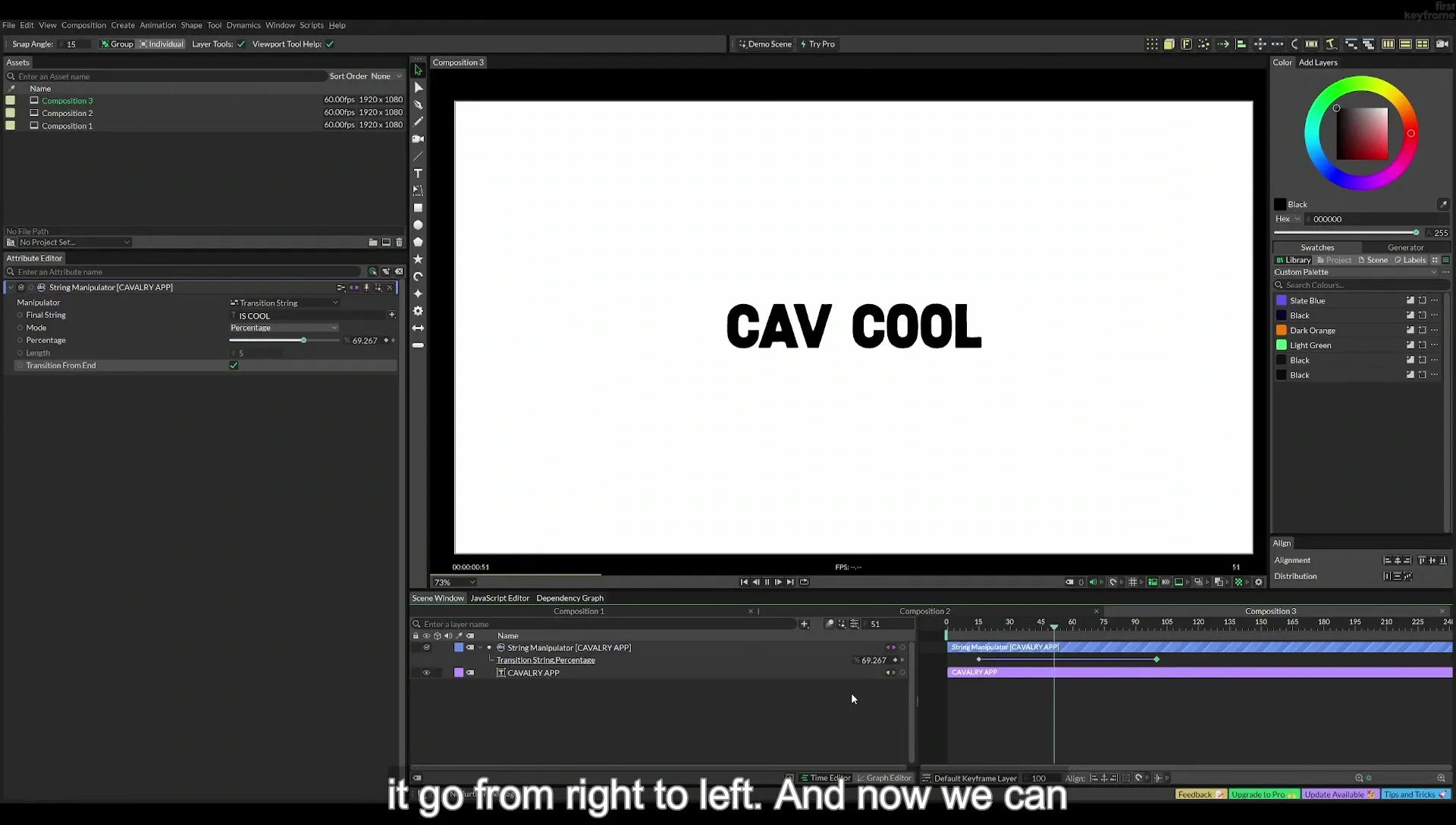Click the viewport settings gear icon
This screenshot has width=1456, height=825.
point(1259,582)
